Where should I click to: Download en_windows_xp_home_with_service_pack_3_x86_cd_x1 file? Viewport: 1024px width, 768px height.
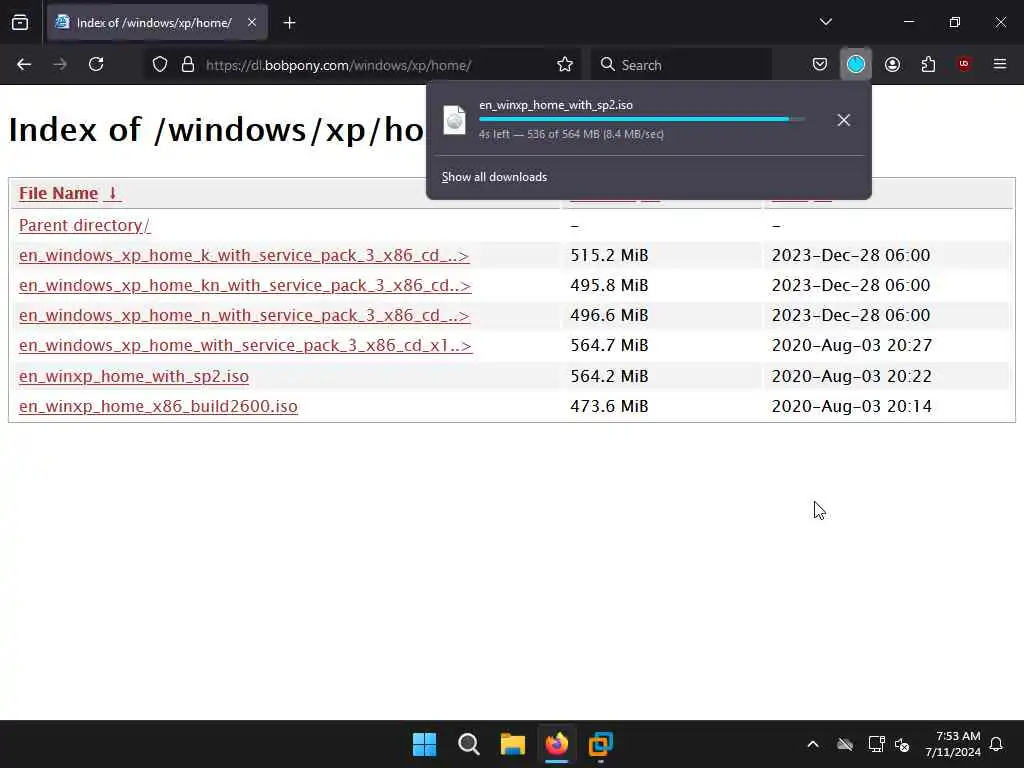click(245, 345)
